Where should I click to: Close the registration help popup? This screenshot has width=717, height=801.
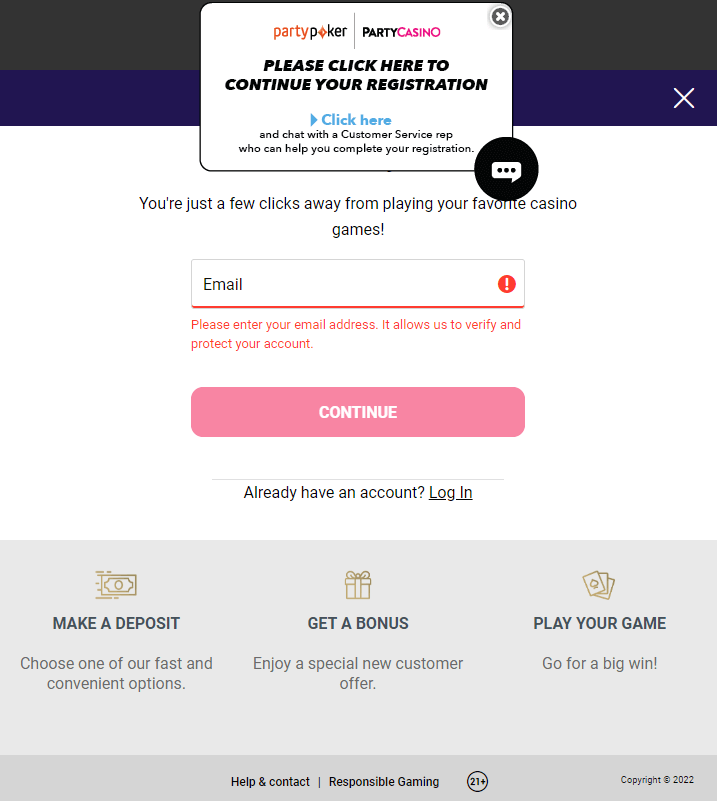(500, 17)
